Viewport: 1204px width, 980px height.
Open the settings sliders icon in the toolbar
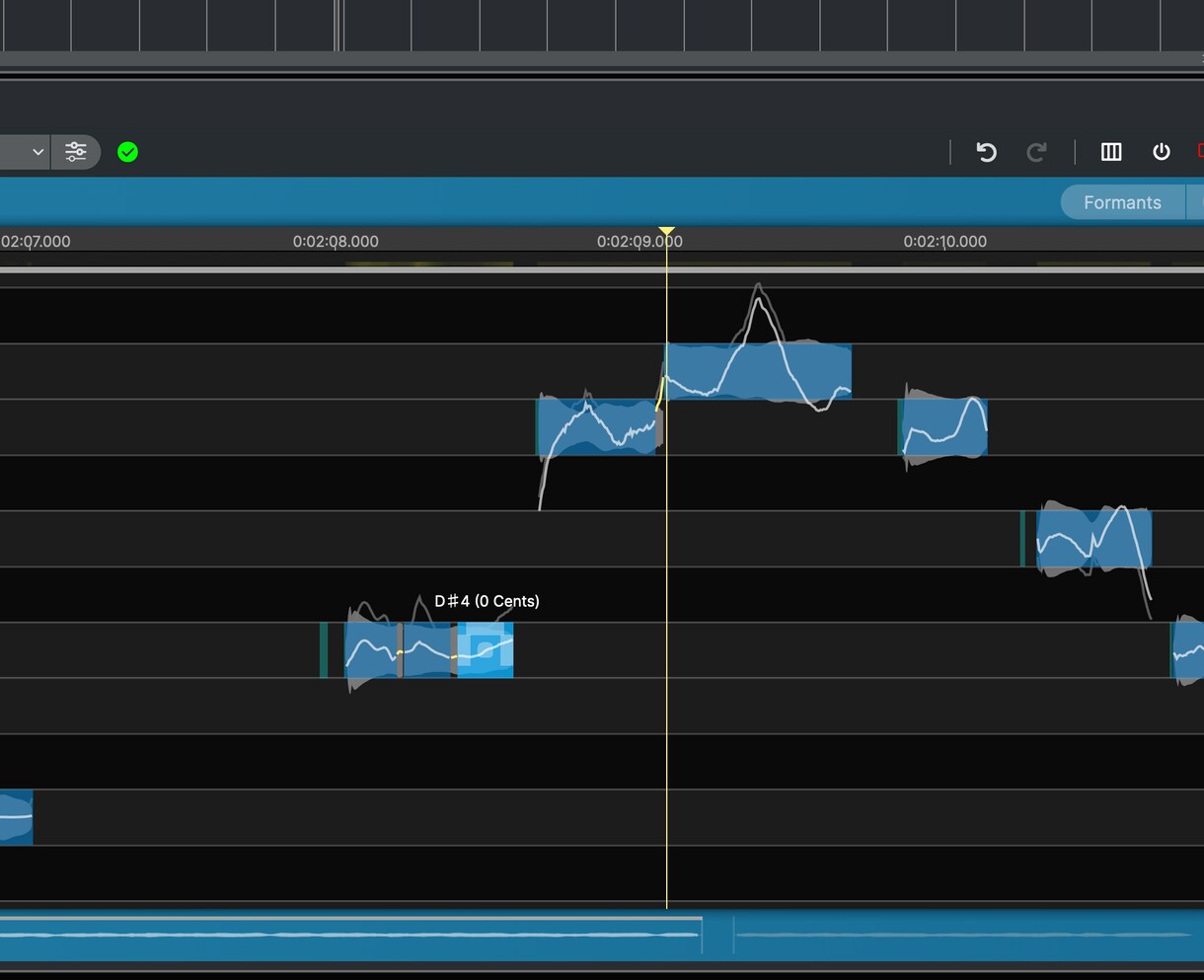pyautogui.click(x=76, y=152)
